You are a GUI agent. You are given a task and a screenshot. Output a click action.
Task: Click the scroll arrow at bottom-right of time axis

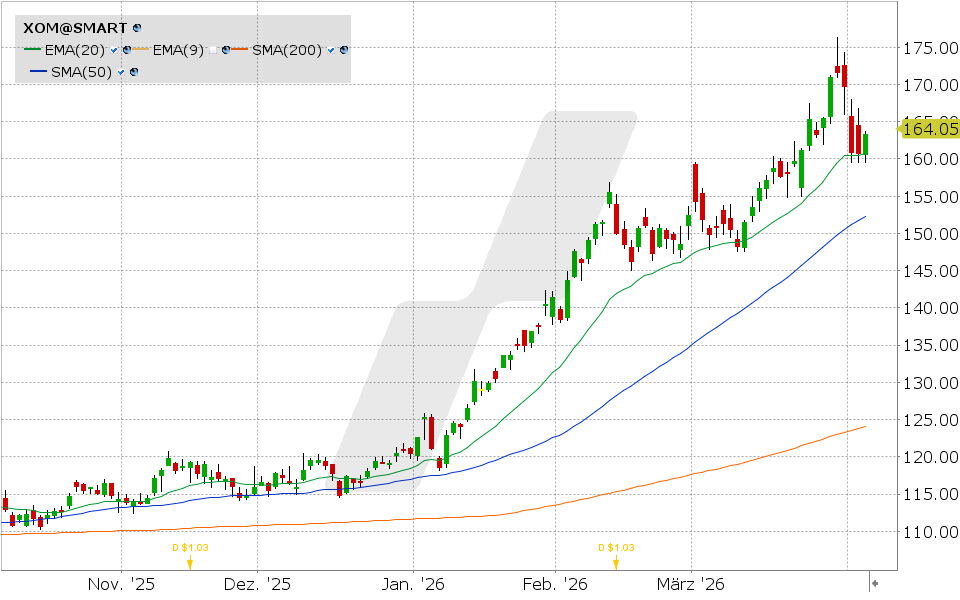[874, 583]
